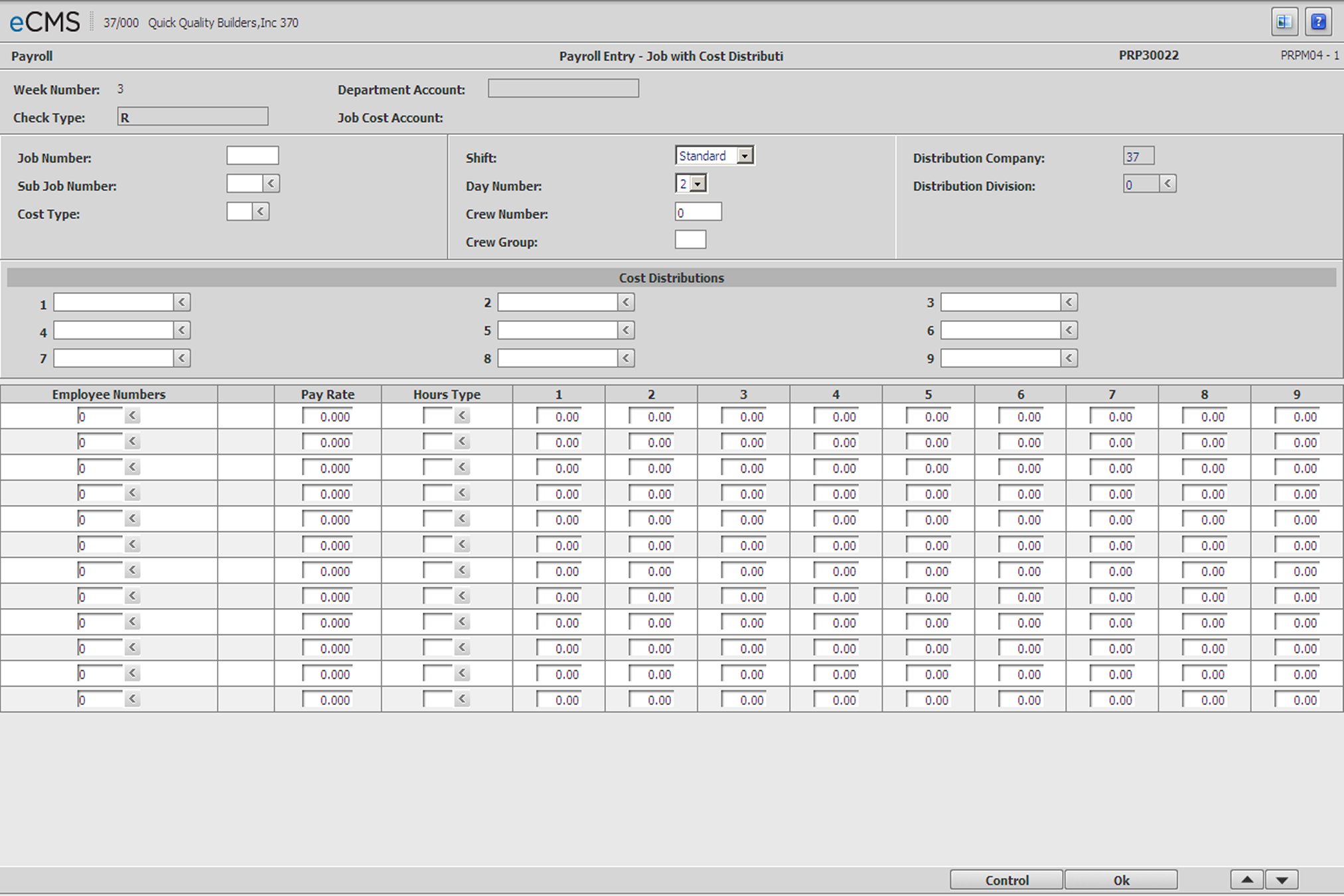Screen dimensions: 1344x896
Task: Open the Shift dropdown showing Standard
Action: coord(714,155)
